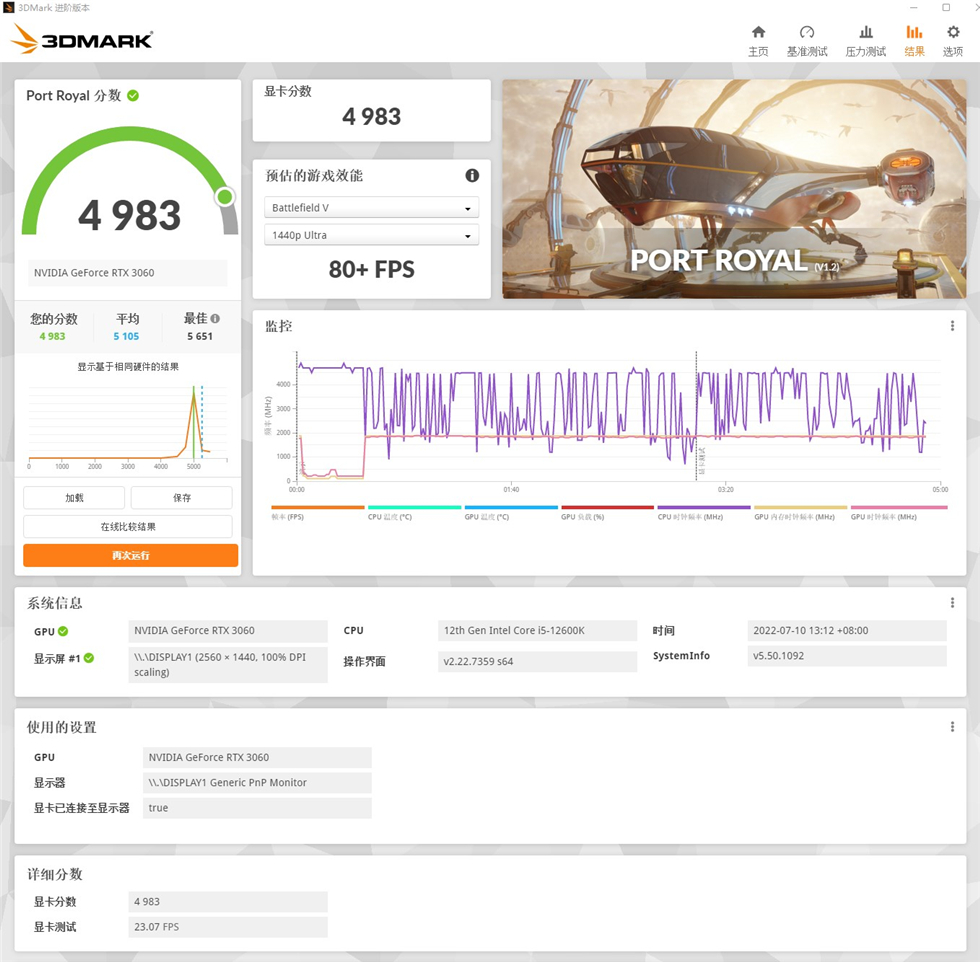Open the system info (系统信息) three-dot menu
Viewport: 980px width, 962px height.
point(952,601)
